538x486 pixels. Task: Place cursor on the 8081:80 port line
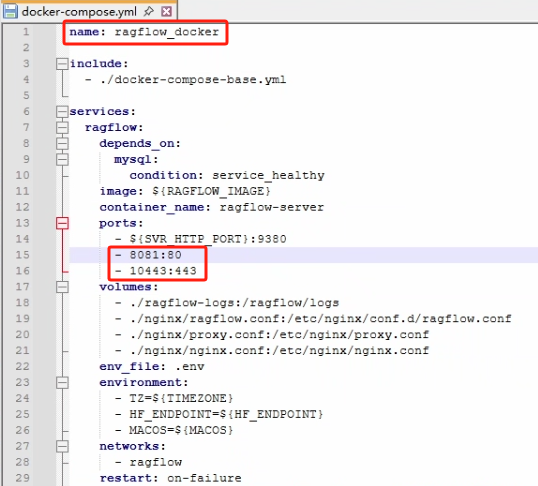point(149,255)
